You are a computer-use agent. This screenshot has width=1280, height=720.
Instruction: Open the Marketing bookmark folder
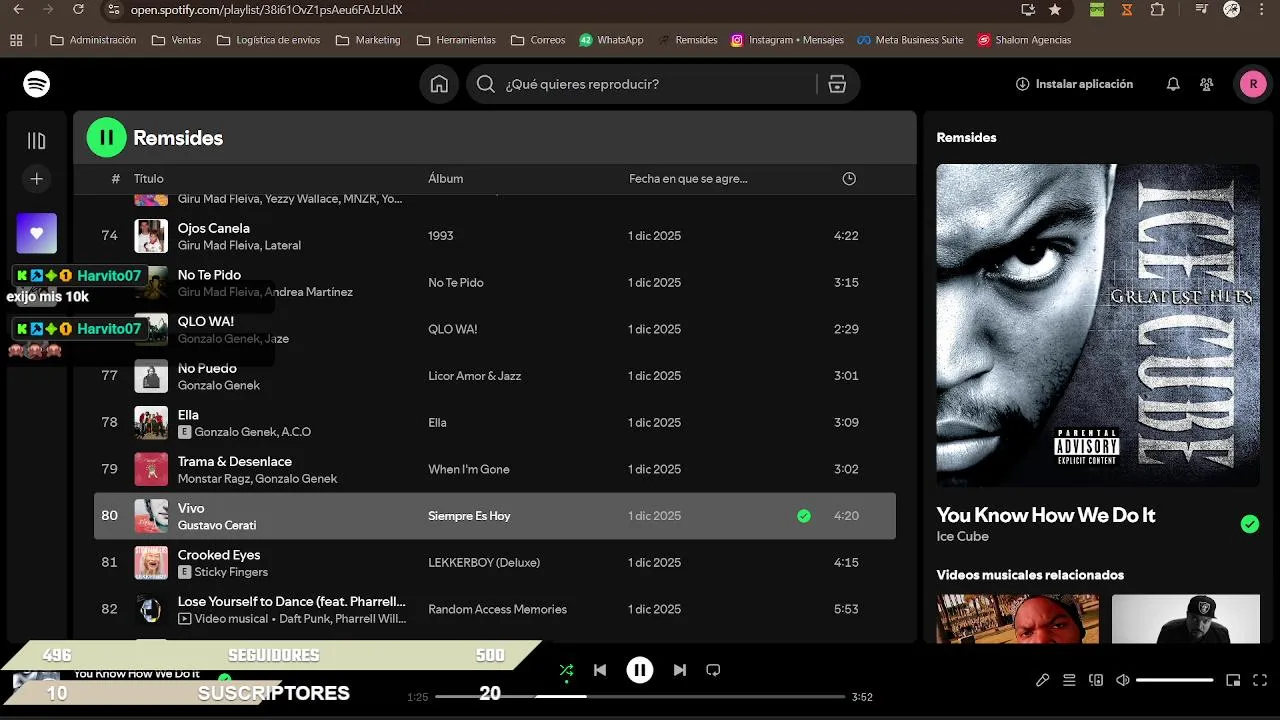pos(368,40)
